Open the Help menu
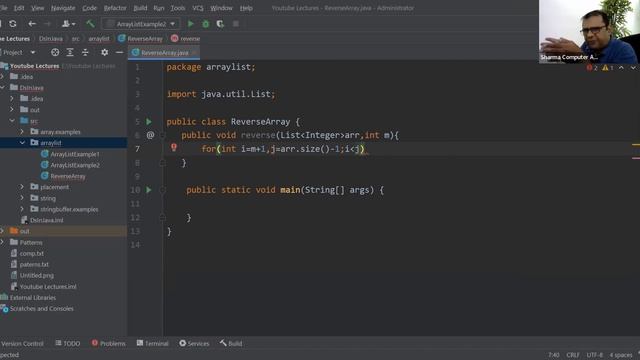 click(246, 8)
